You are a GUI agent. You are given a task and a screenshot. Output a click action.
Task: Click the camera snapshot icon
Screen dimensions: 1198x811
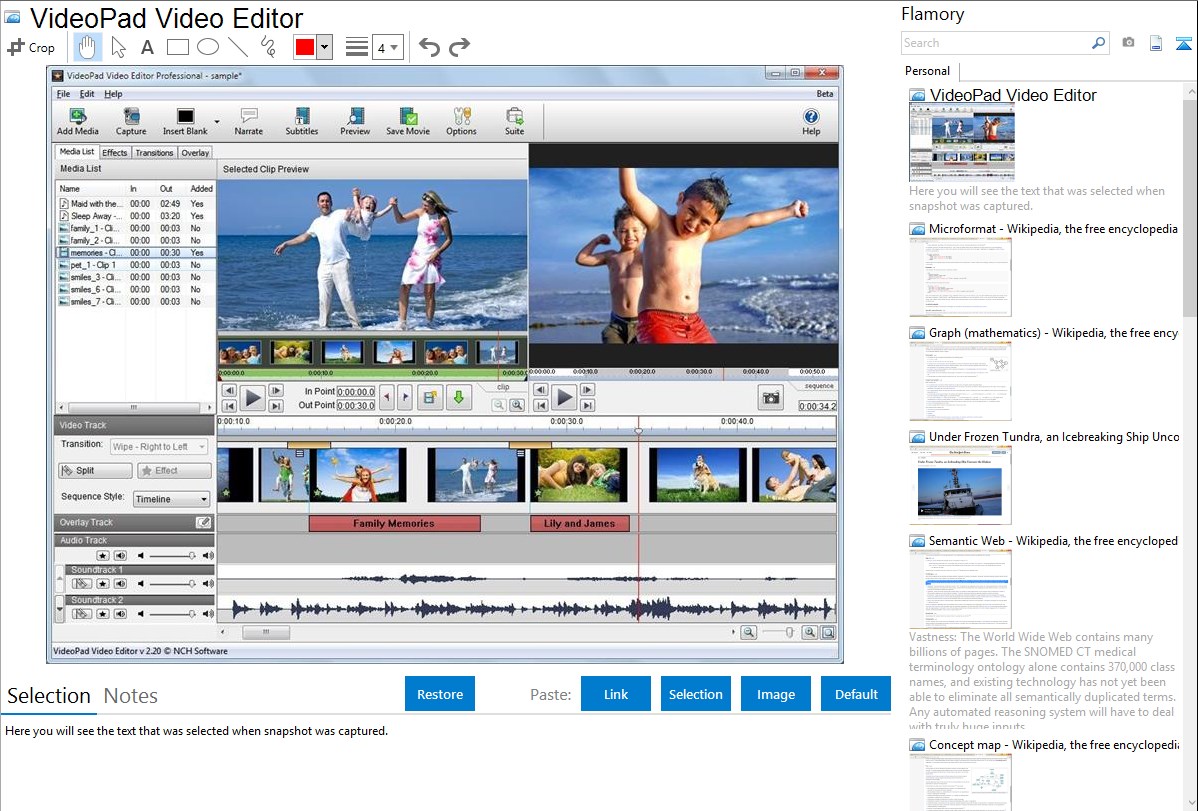1128,43
